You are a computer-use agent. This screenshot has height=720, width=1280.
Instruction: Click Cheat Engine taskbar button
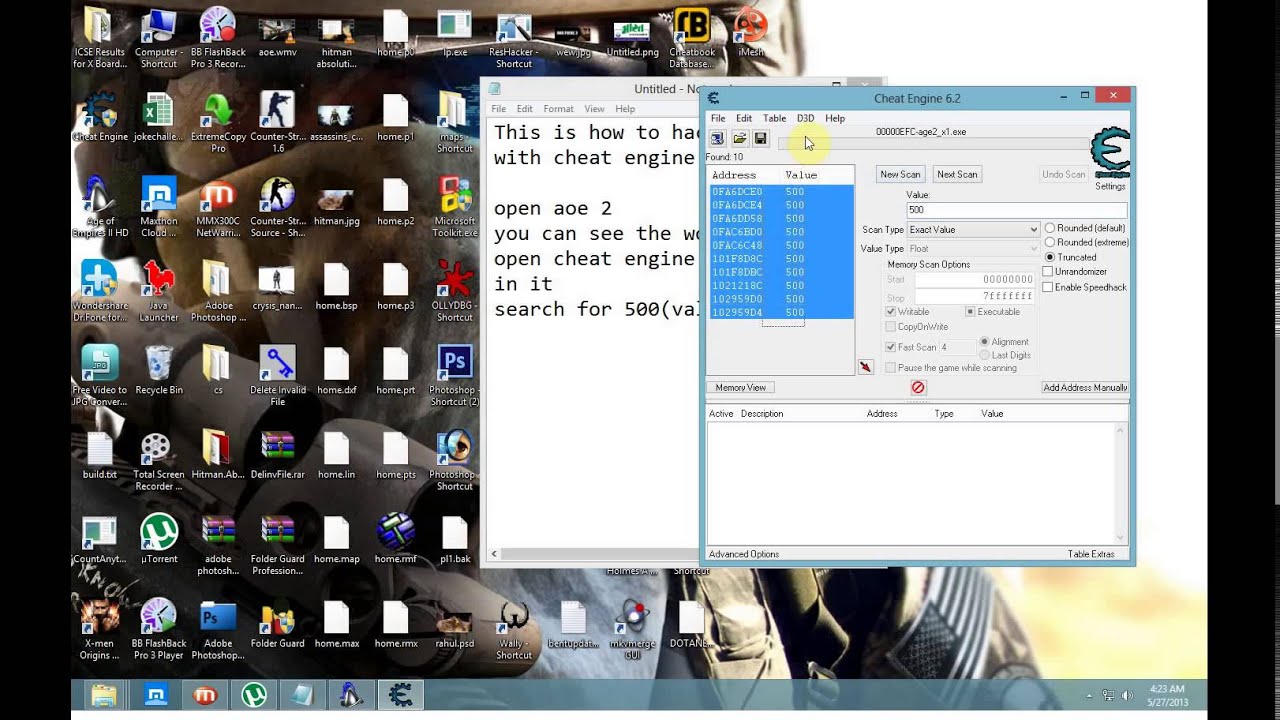point(401,694)
